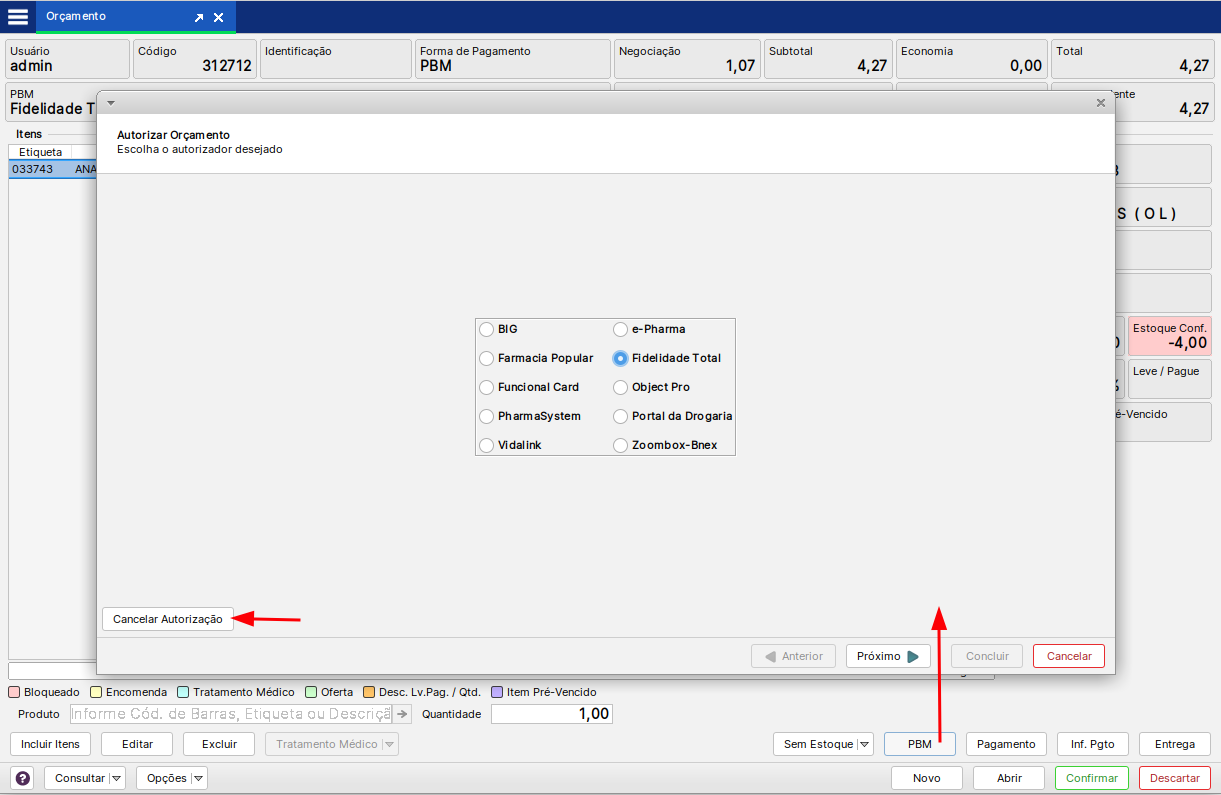Click the Leve / Pague panel
1221x795 pixels.
point(1170,379)
